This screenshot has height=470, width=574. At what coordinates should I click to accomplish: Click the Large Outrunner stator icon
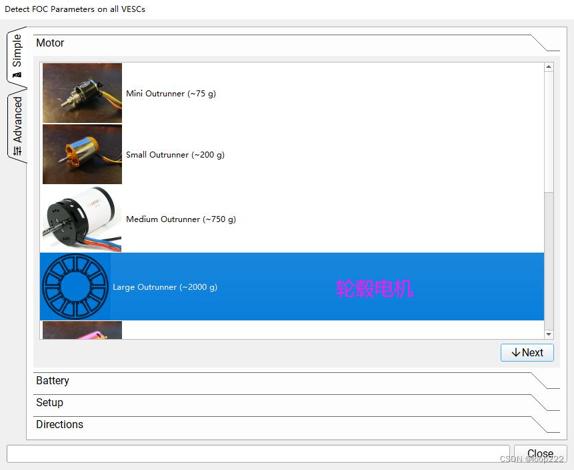(x=75, y=287)
